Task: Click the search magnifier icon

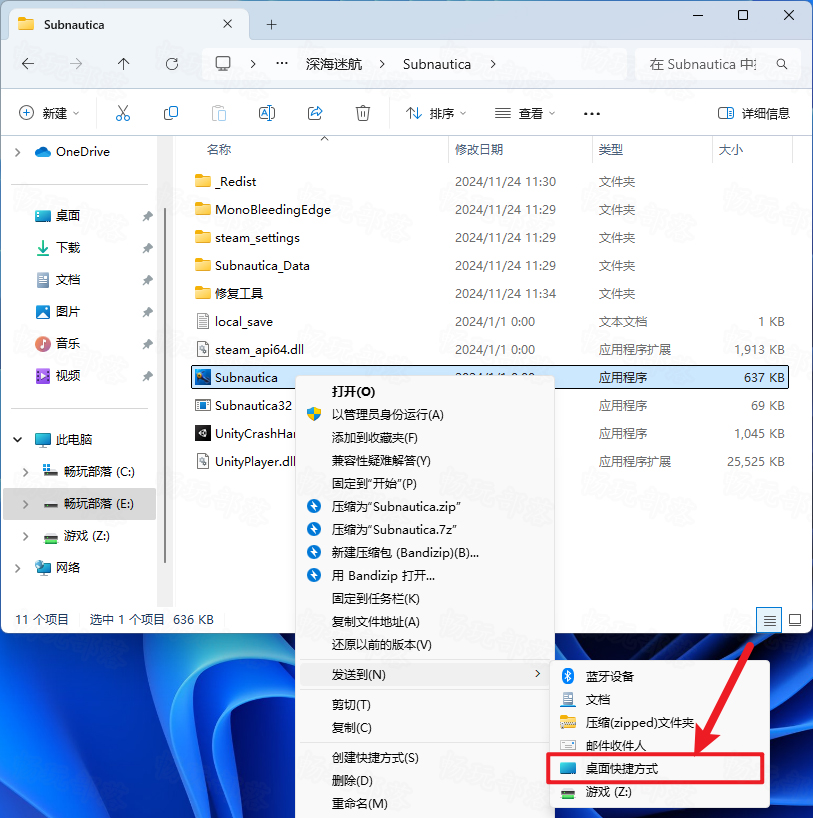Action: [782, 64]
